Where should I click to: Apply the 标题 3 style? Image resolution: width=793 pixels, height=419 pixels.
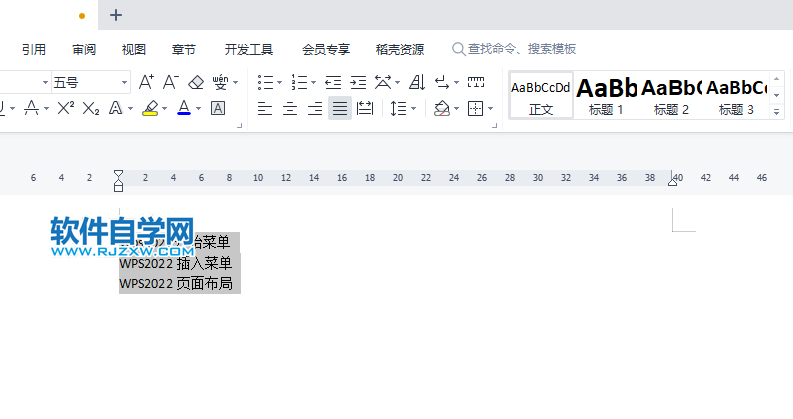coord(736,96)
